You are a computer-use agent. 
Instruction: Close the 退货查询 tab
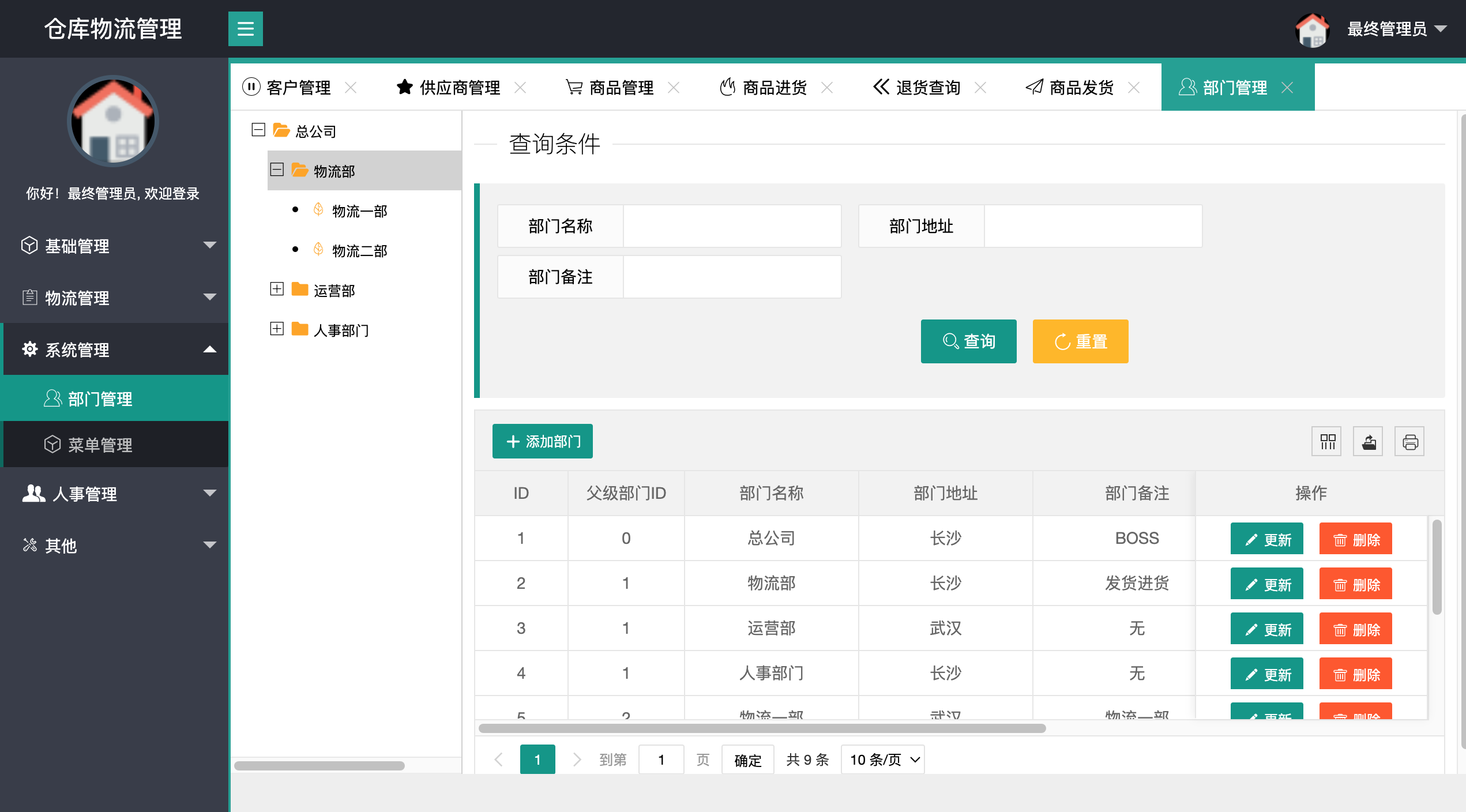pyautogui.click(x=980, y=88)
